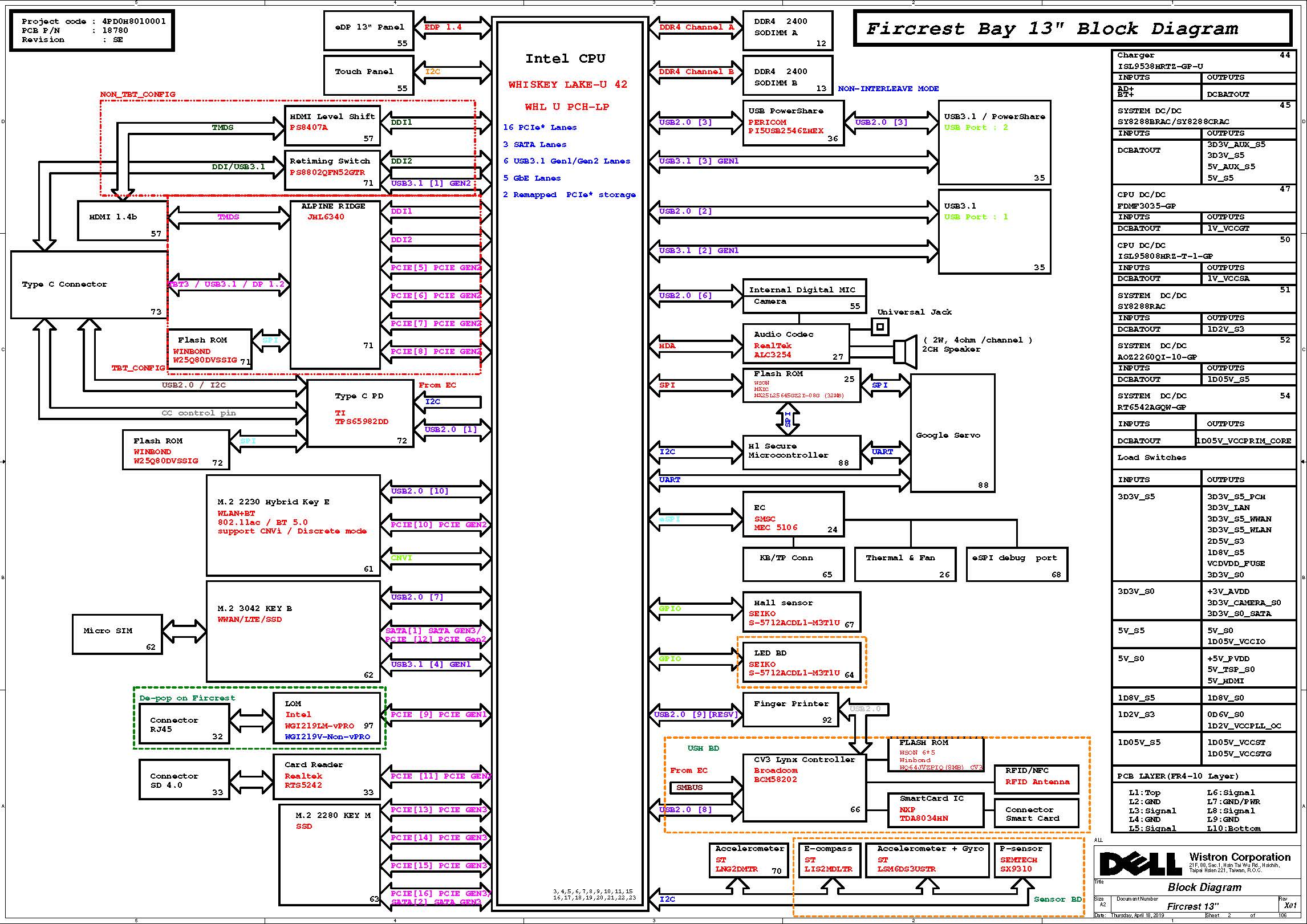Click the speaker symbol near Audio Codec
The image size is (1307, 924).
[906, 351]
